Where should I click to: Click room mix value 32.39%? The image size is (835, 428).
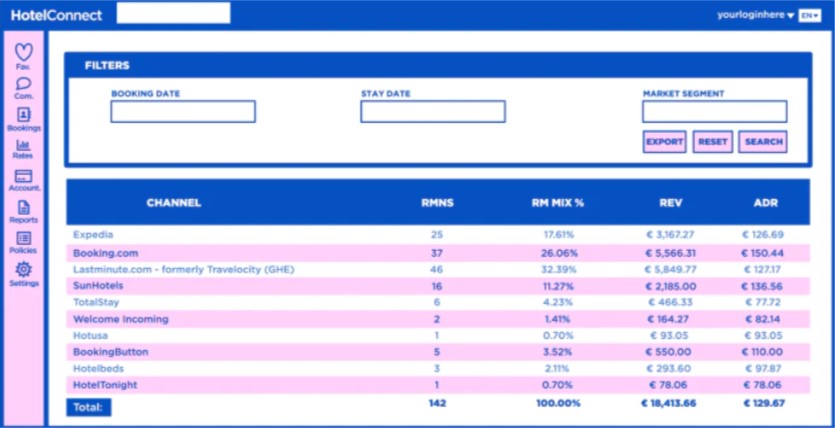coord(558,269)
